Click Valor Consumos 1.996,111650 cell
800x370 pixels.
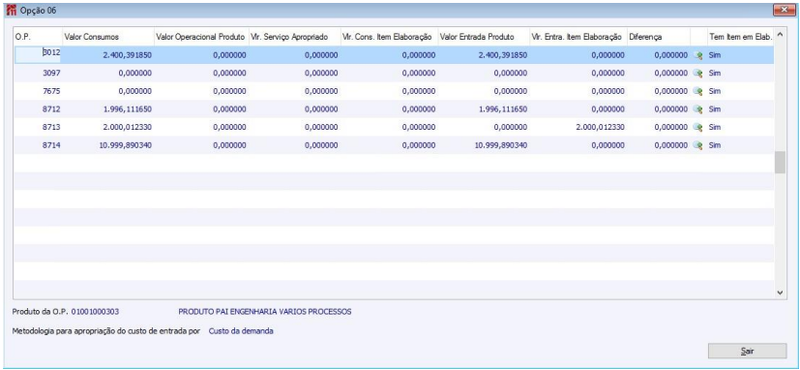click(108, 109)
